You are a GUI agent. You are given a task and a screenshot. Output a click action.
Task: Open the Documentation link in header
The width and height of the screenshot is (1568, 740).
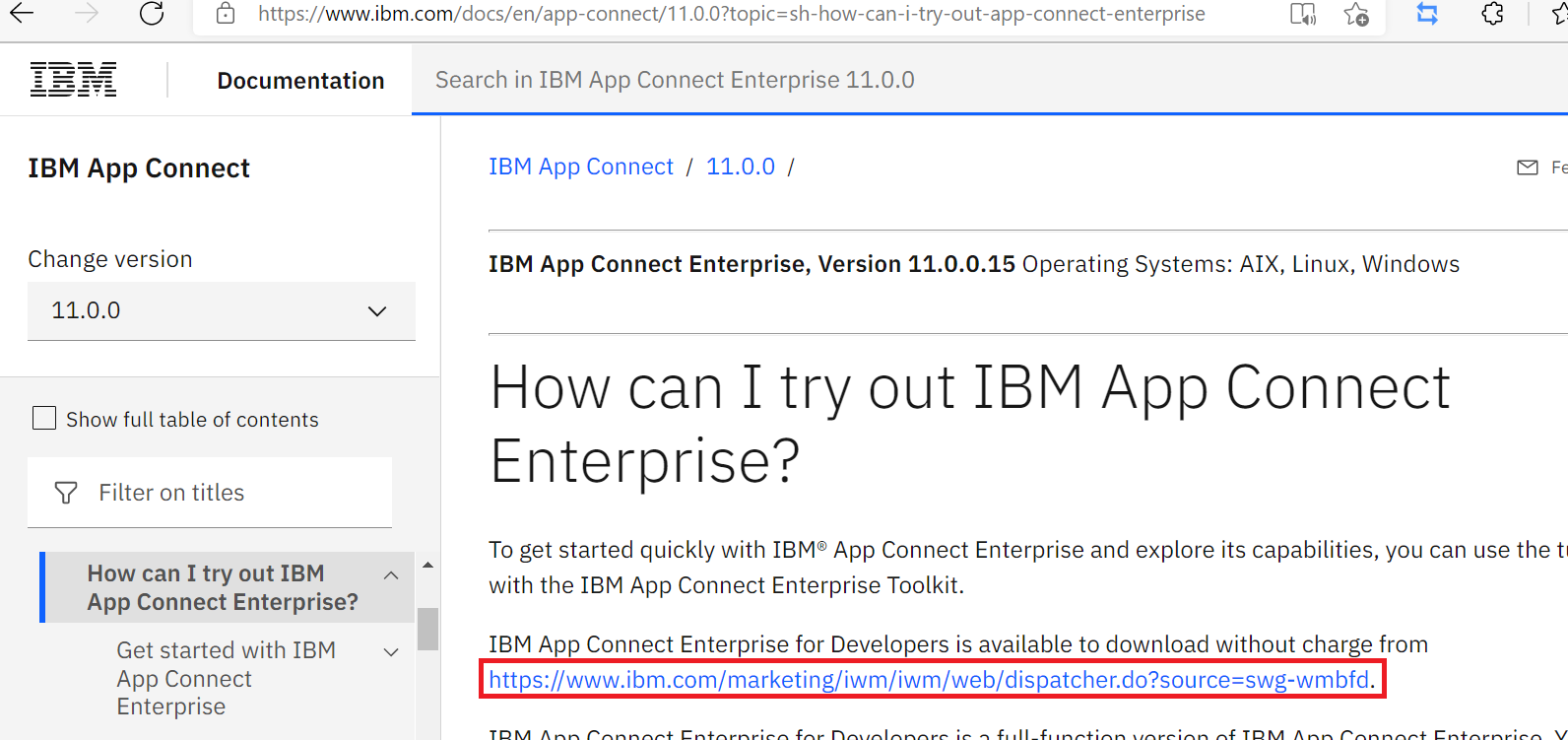300,81
